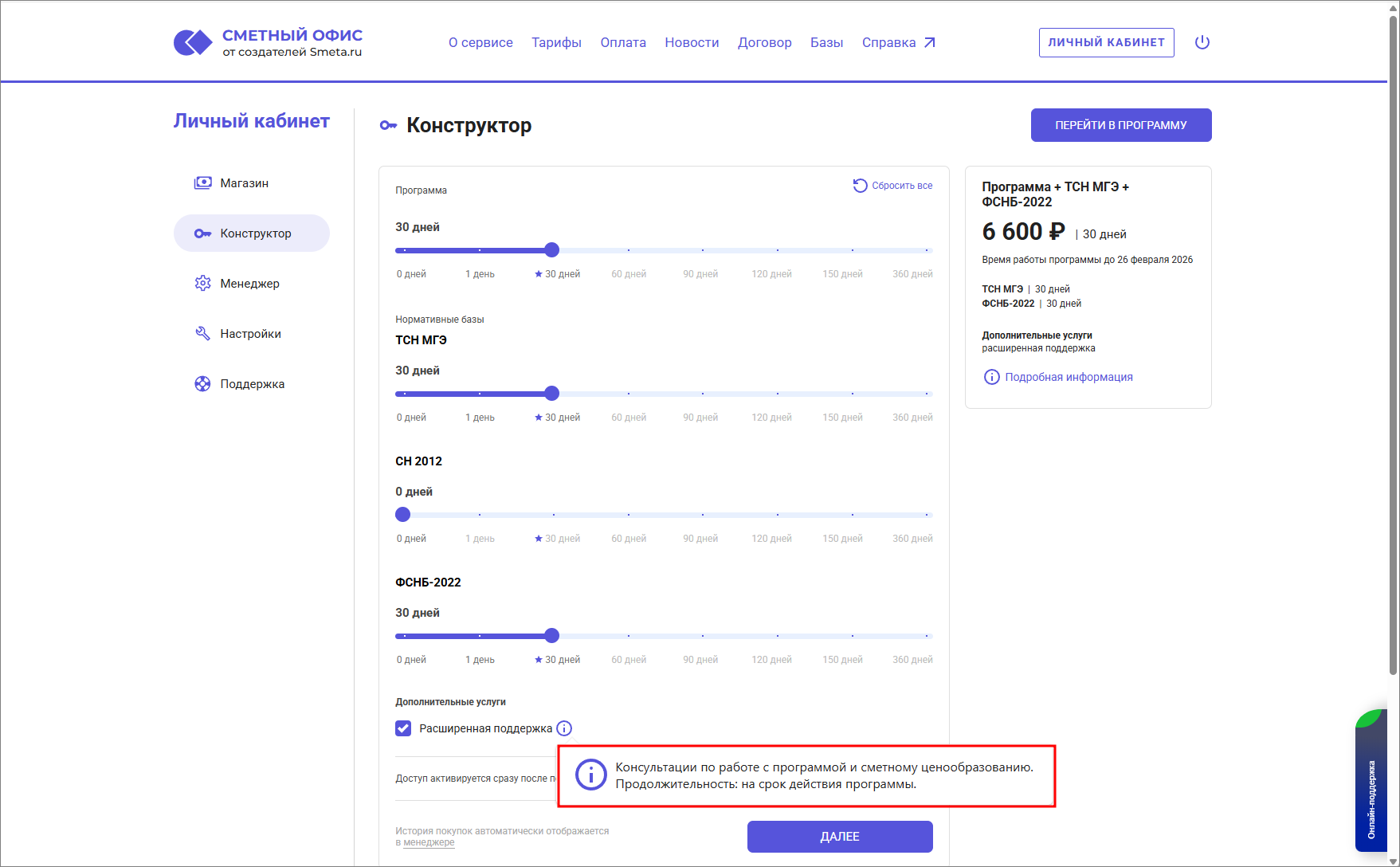Click the info icon beside Расширенная поддержка

tap(564, 728)
